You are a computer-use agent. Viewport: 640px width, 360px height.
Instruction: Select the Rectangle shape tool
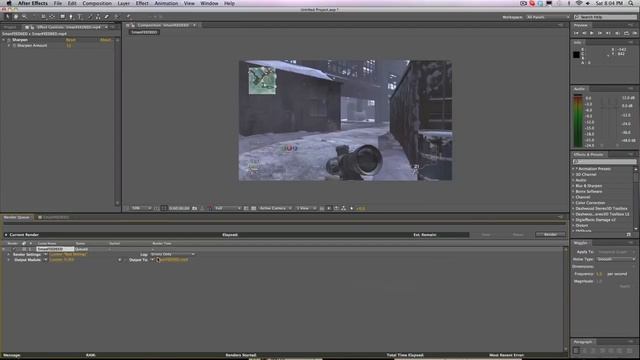(62, 17)
